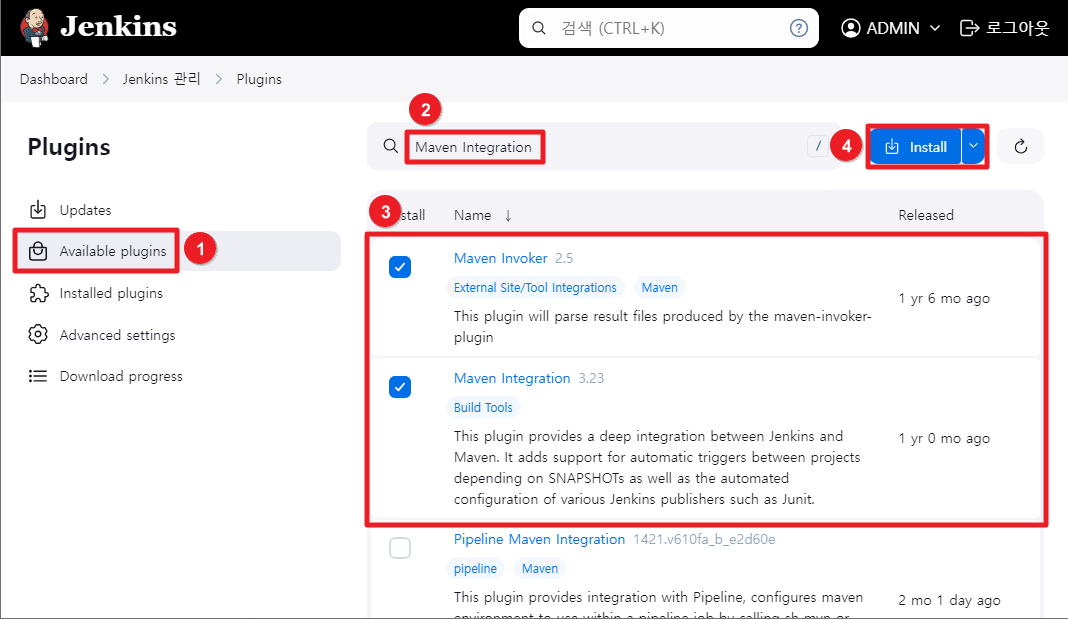Open the search help question-mark icon
The width and height of the screenshot is (1068, 619).
tap(798, 28)
